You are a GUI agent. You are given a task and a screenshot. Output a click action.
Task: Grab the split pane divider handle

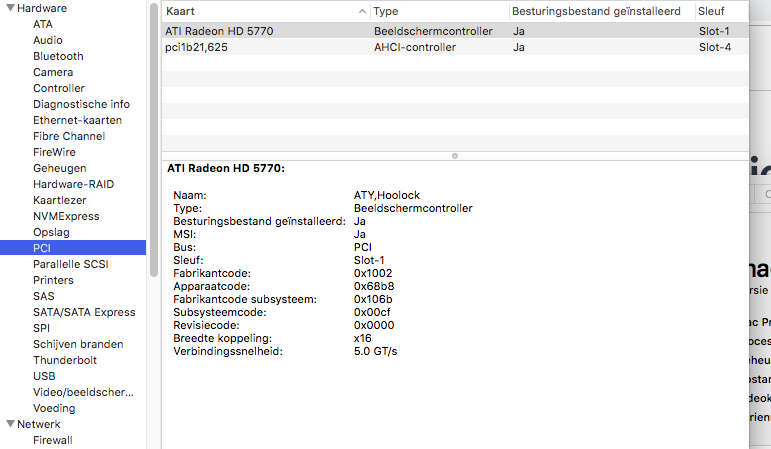455,156
